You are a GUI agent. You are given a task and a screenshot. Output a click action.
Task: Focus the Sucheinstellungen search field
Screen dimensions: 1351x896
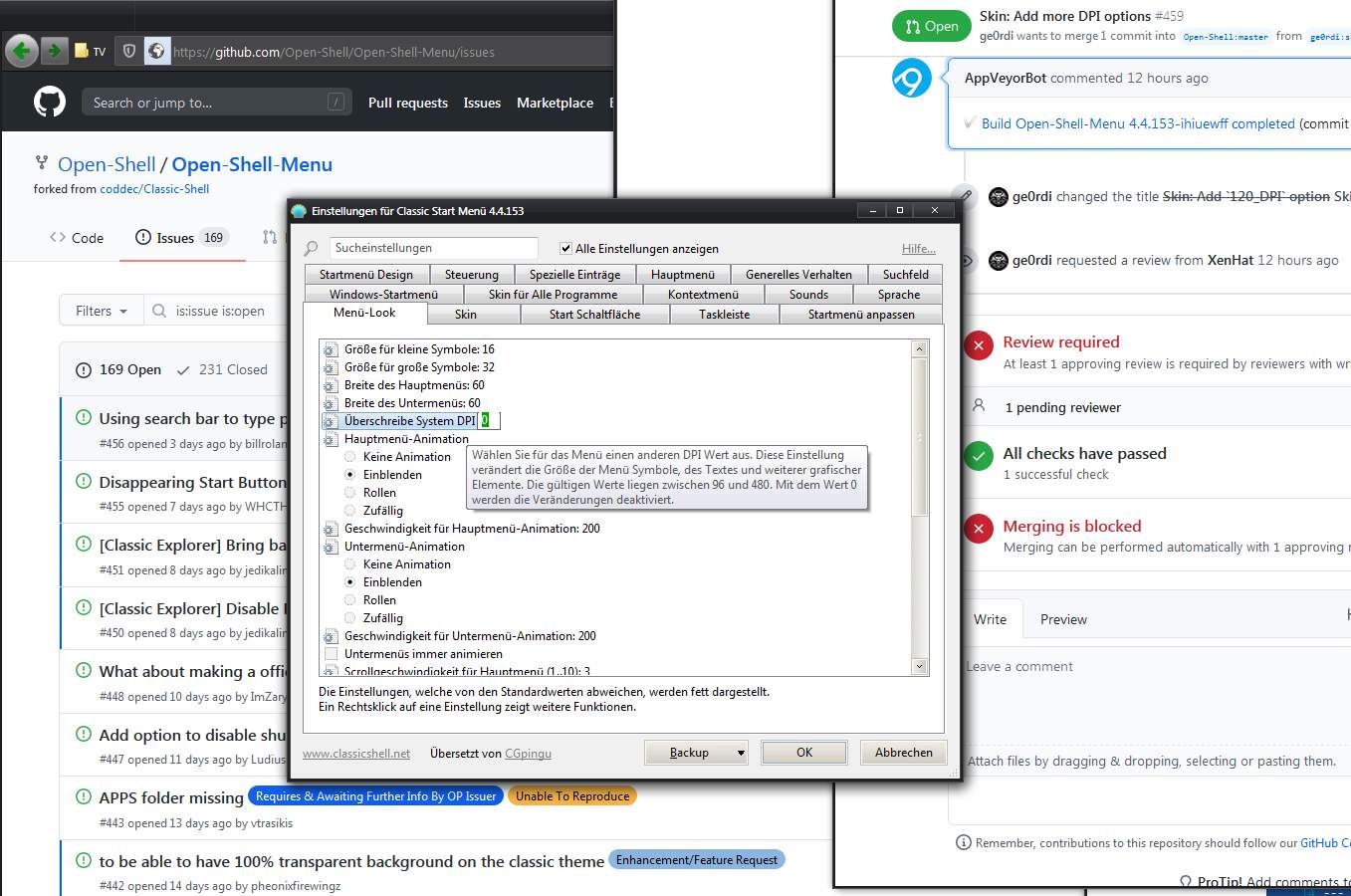click(x=434, y=248)
